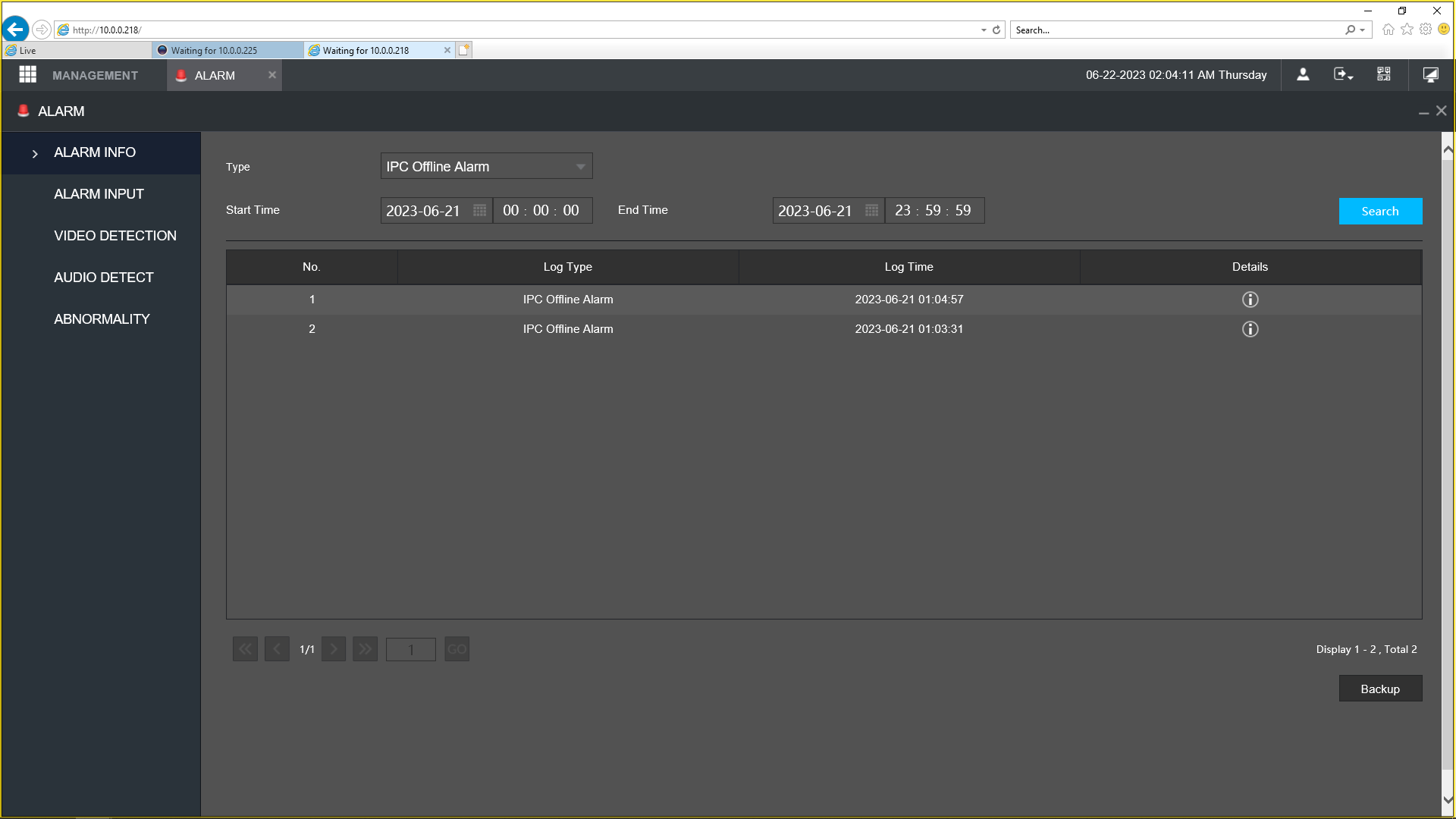View details for alarm at 01:03:31
This screenshot has height=819, width=1456.
[1250, 329]
